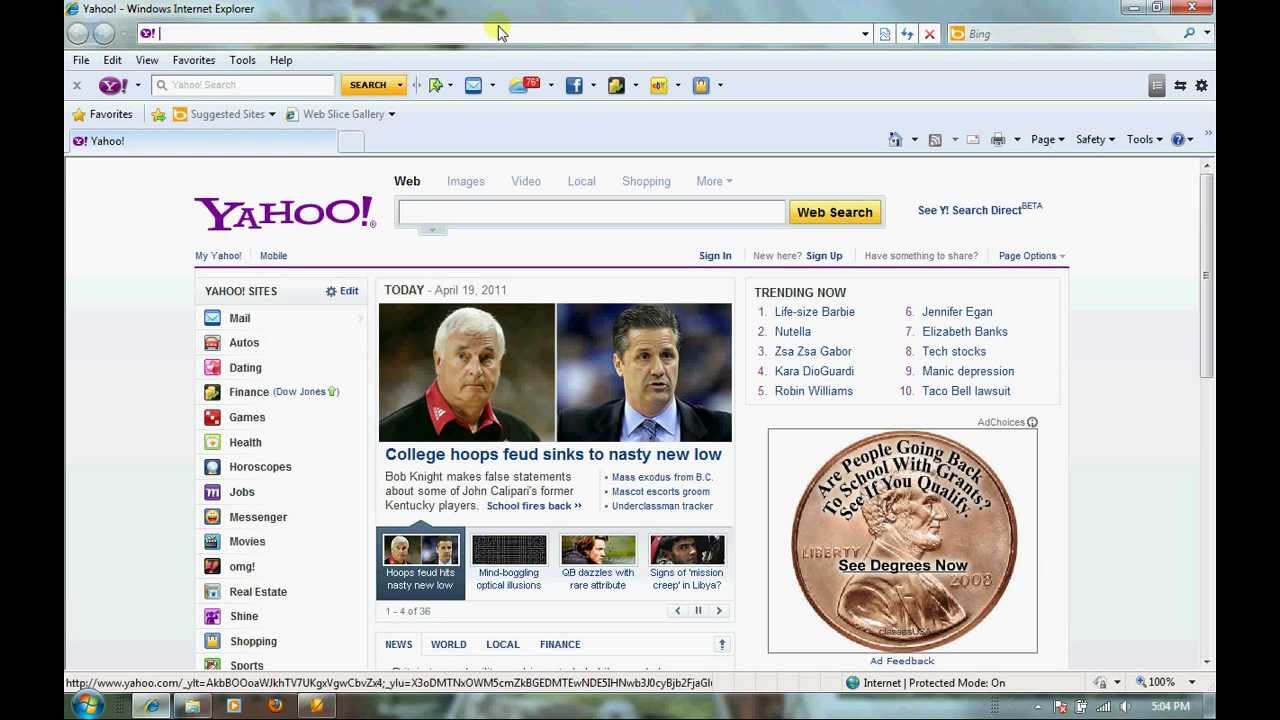
Task: Click the Add to Favorites star icon
Action: pyautogui.click(x=158, y=114)
